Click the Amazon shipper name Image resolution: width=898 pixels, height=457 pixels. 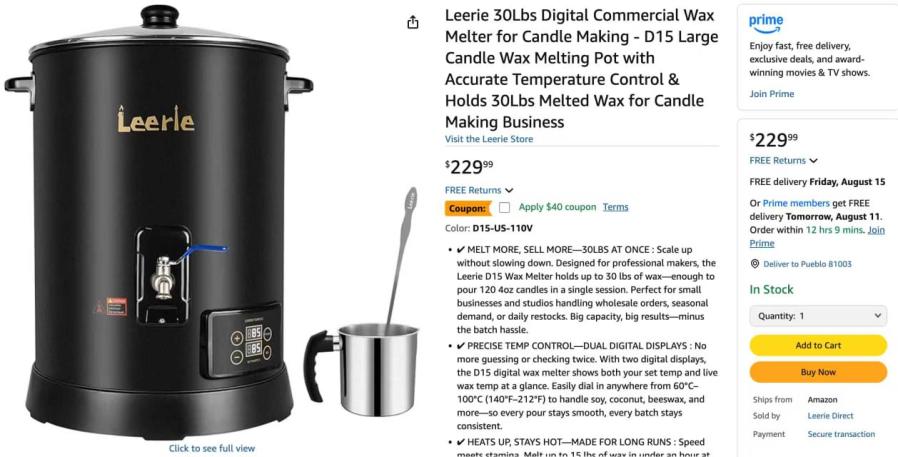[x=822, y=400]
